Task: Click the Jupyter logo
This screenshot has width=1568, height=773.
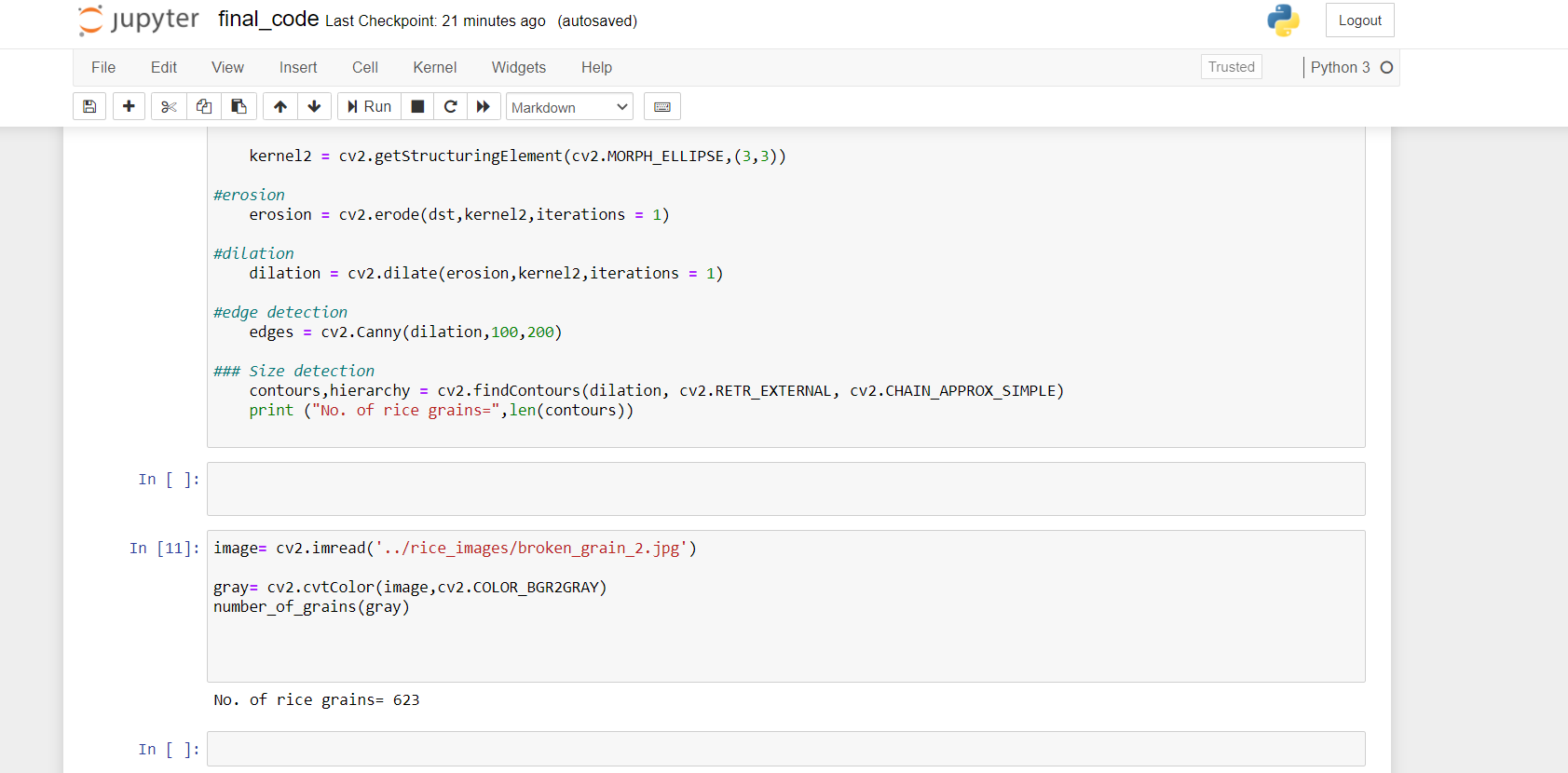Action: [x=138, y=20]
